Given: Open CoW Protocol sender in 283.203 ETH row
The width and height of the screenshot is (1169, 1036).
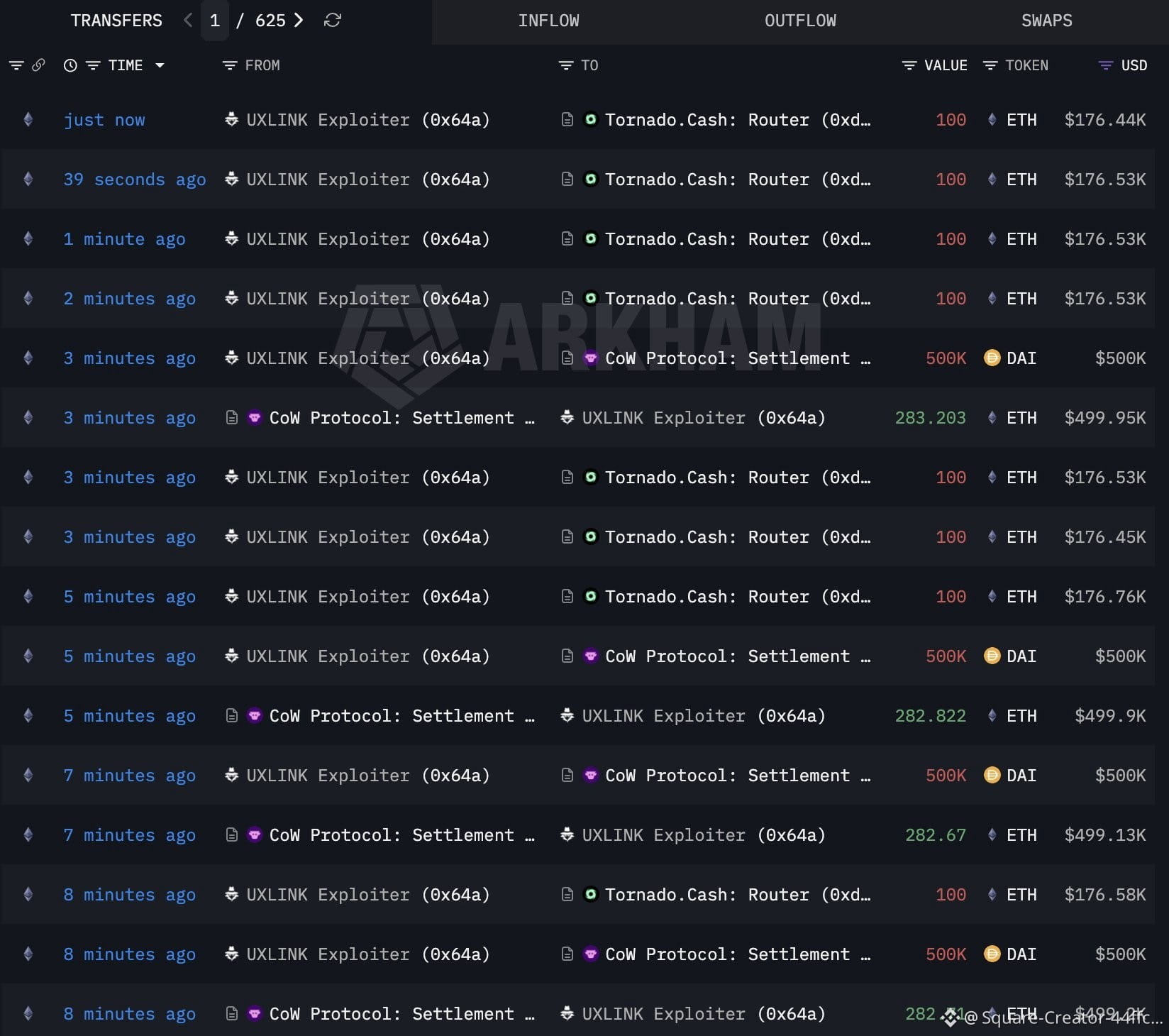Looking at the screenshot, I should pos(402,418).
